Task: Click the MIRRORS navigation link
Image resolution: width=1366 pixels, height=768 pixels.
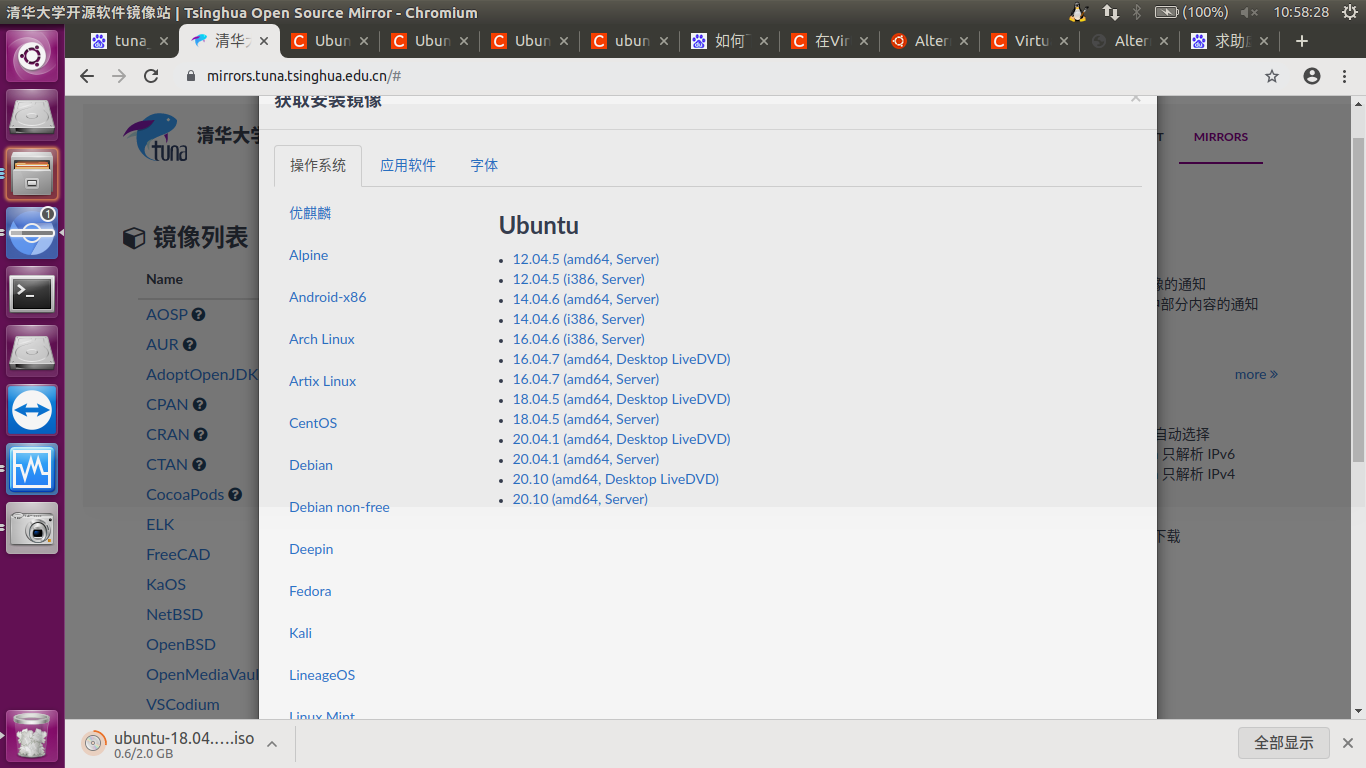Action: [1221, 137]
